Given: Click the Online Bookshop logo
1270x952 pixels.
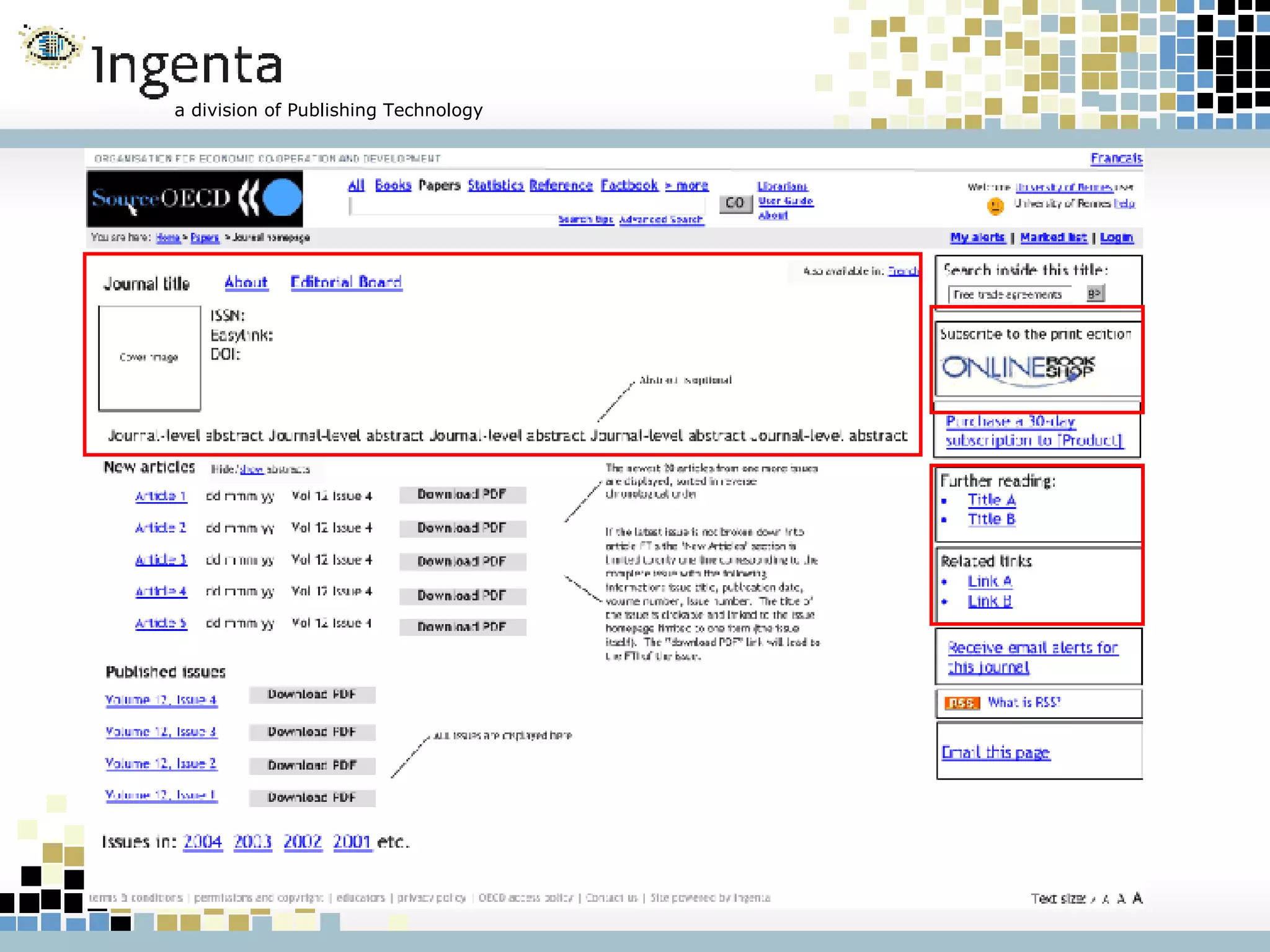Looking at the screenshot, I should click(1019, 368).
